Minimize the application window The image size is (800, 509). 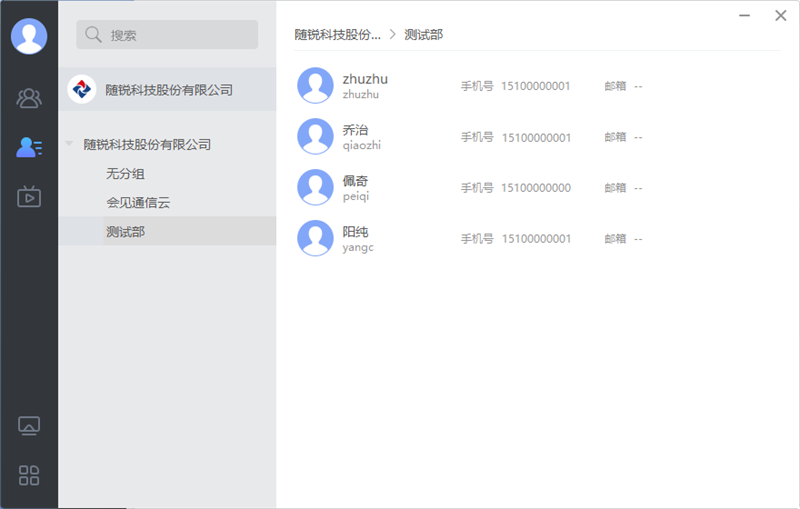745,16
